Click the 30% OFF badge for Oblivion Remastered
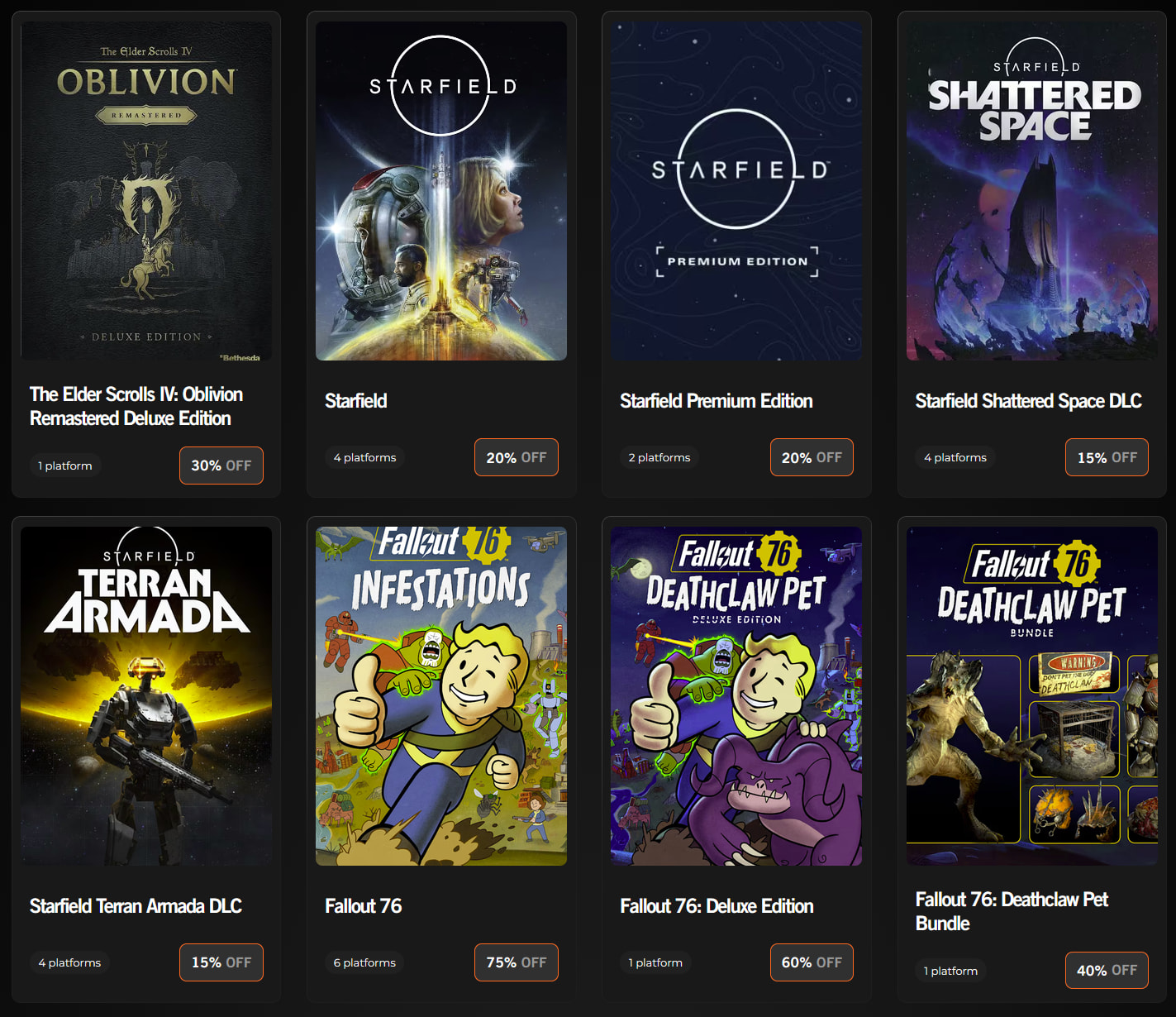The image size is (1176, 1017). tap(221, 466)
